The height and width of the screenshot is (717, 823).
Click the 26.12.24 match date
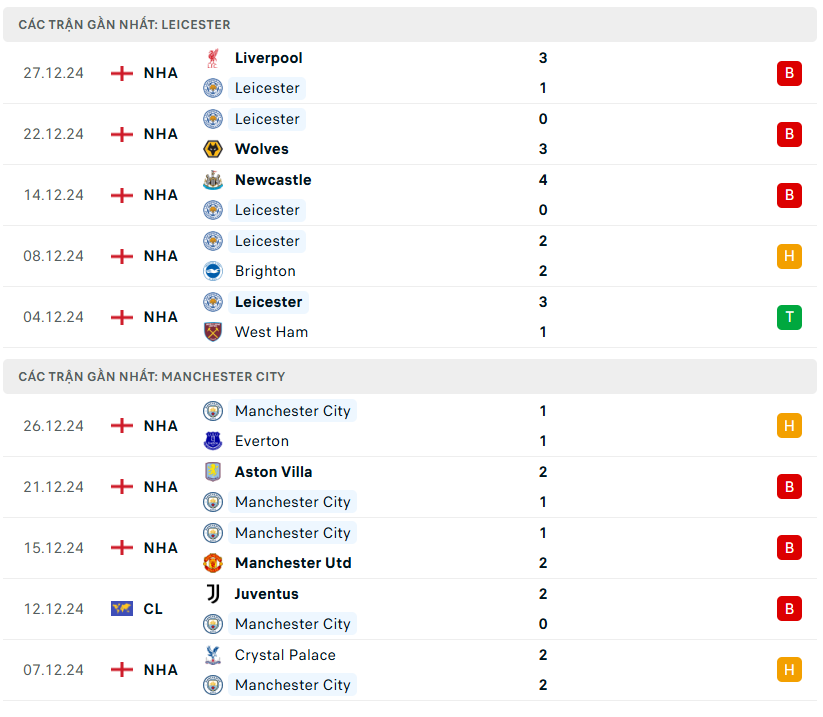click(x=54, y=426)
